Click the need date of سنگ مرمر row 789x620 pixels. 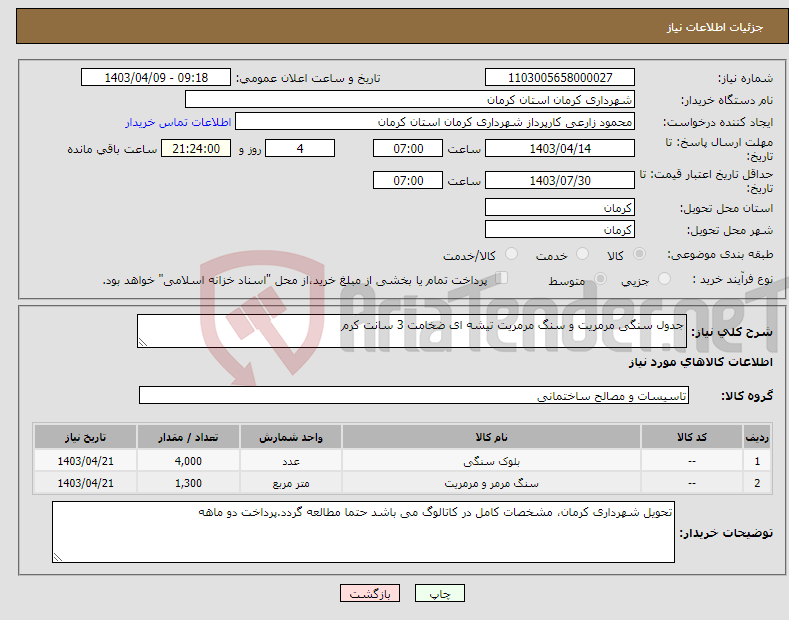coord(85,483)
